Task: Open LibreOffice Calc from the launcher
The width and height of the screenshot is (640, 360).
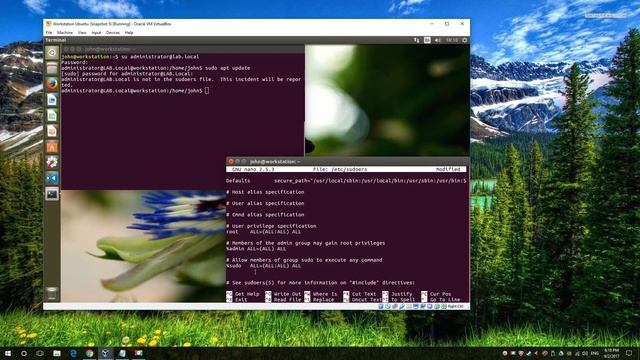Action: pos(52,116)
